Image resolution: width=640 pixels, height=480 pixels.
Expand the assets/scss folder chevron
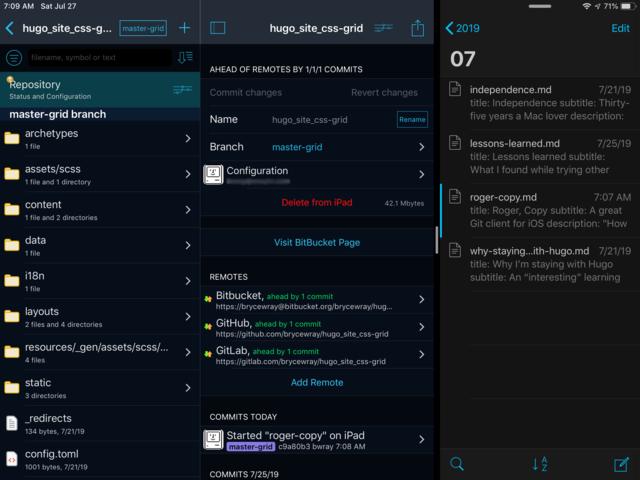(x=188, y=174)
